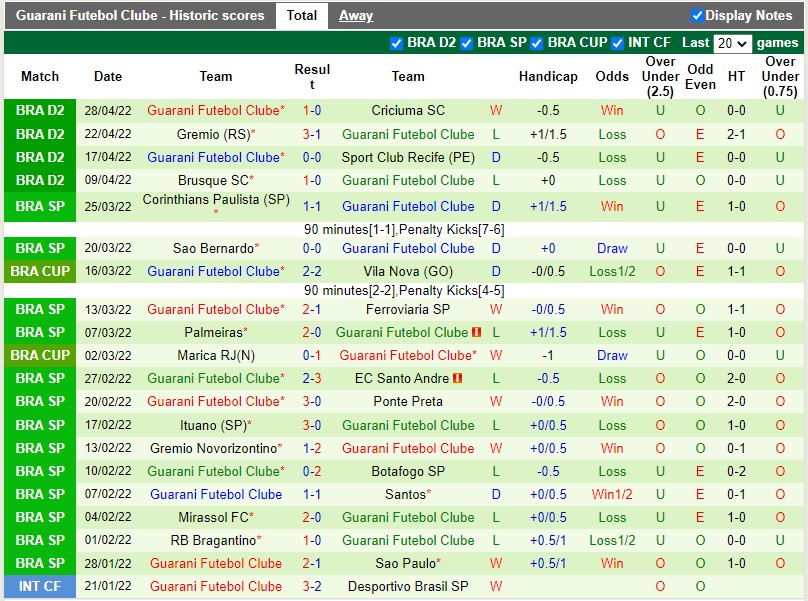Uncheck the BRA CUP league filter
The width and height of the screenshot is (808, 601).
point(537,43)
